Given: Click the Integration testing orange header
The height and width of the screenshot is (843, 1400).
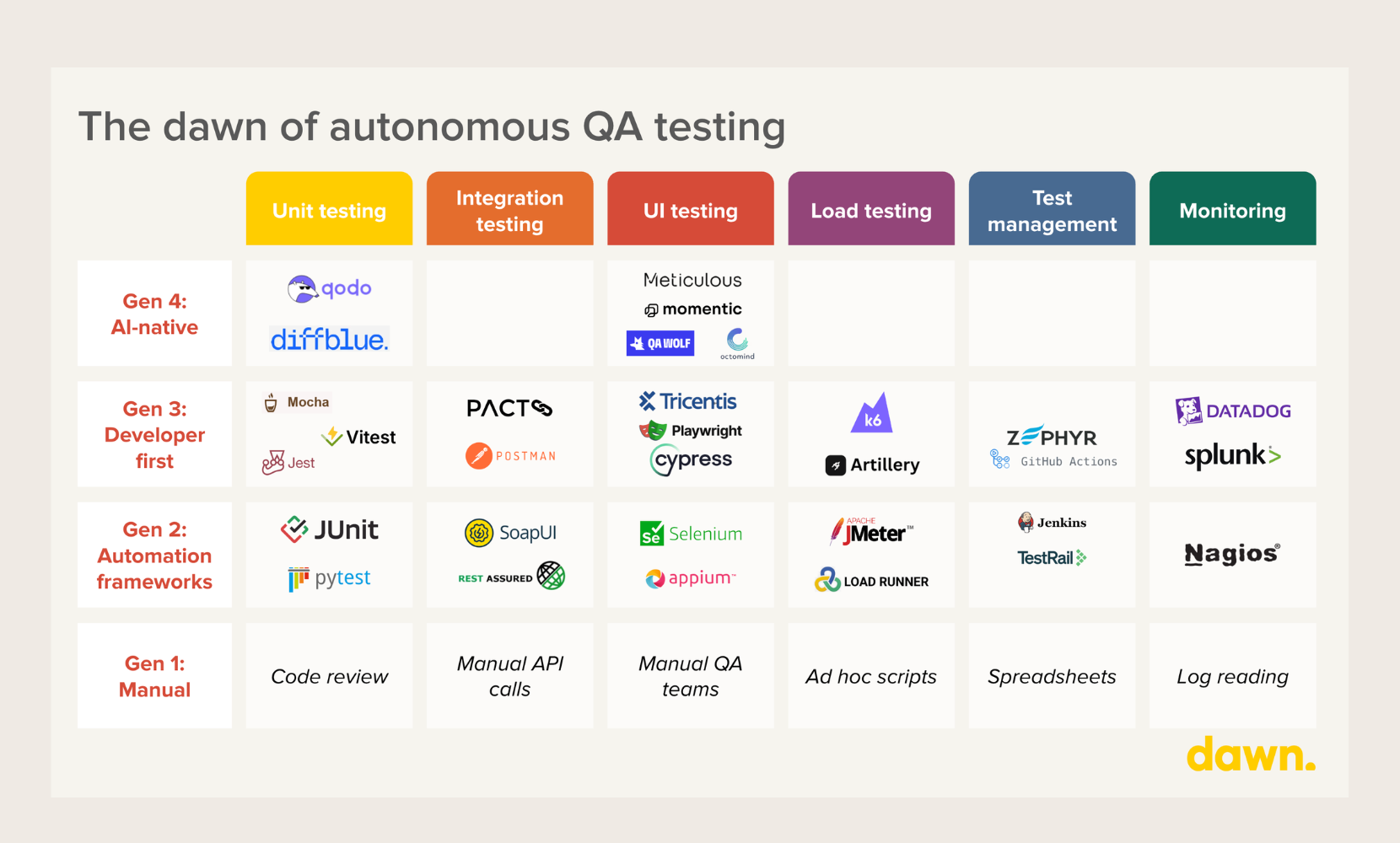Looking at the screenshot, I should coord(510,210).
